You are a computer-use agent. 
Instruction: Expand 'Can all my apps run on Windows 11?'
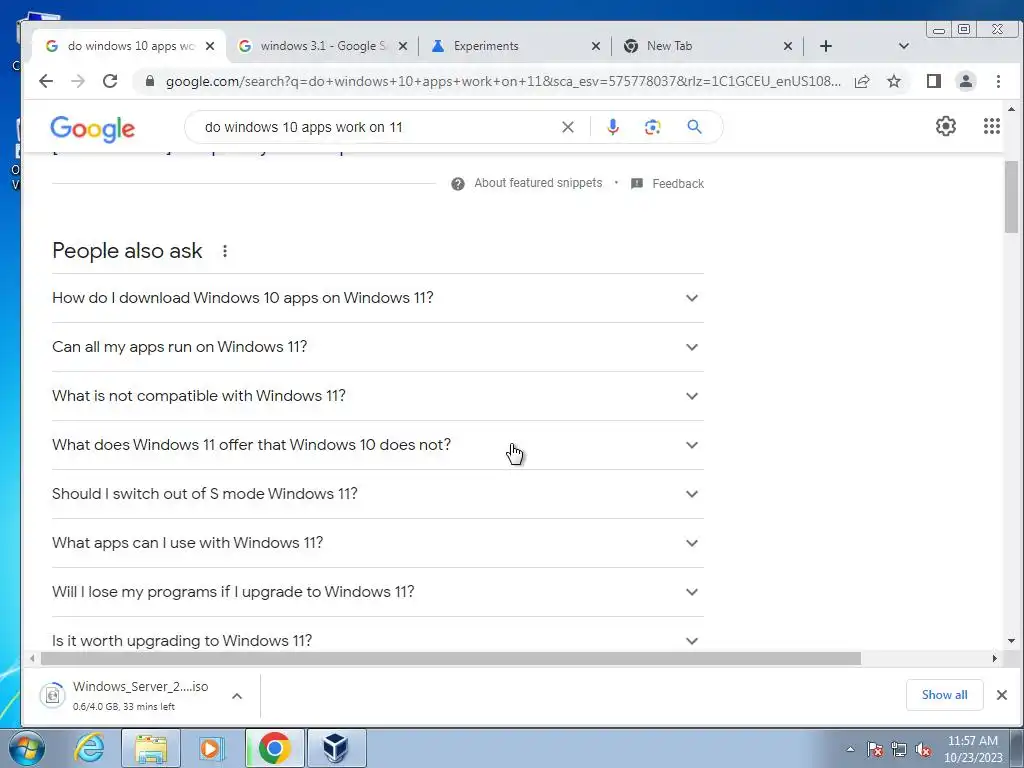pyautogui.click(x=377, y=347)
